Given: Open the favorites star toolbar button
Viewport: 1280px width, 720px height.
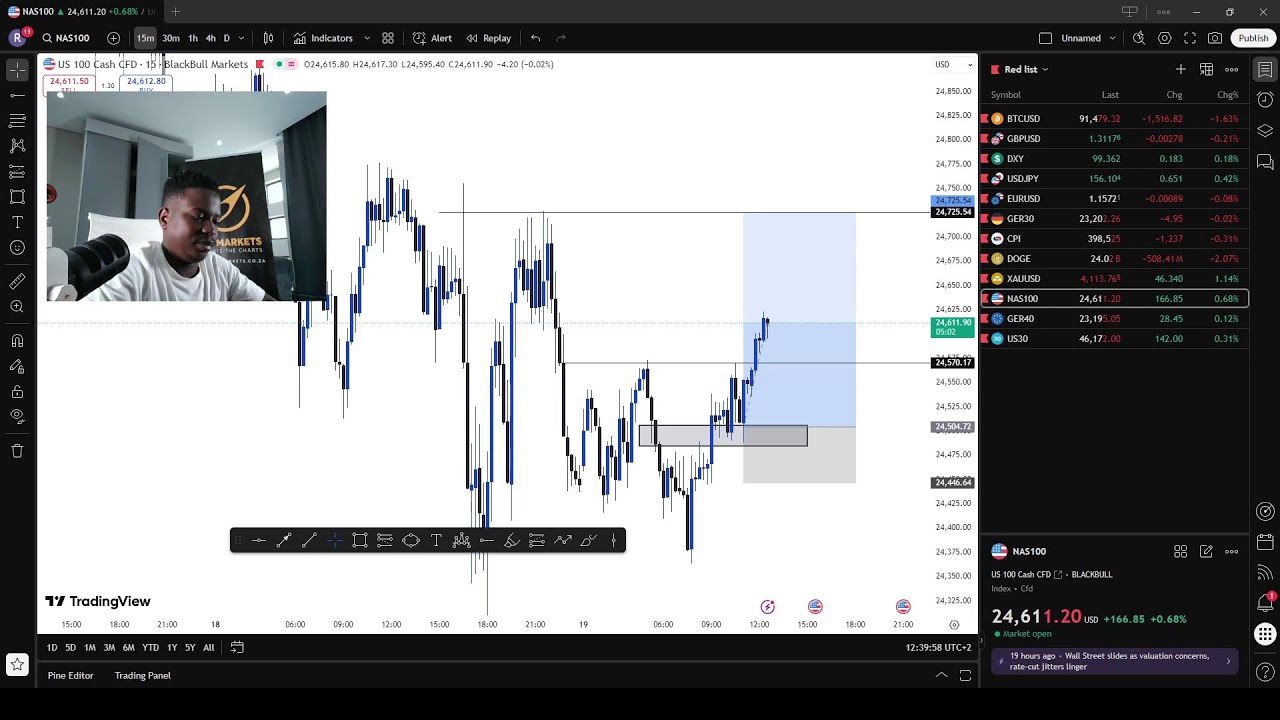Looking at the screenshot, I should click(x=17, y=664).
